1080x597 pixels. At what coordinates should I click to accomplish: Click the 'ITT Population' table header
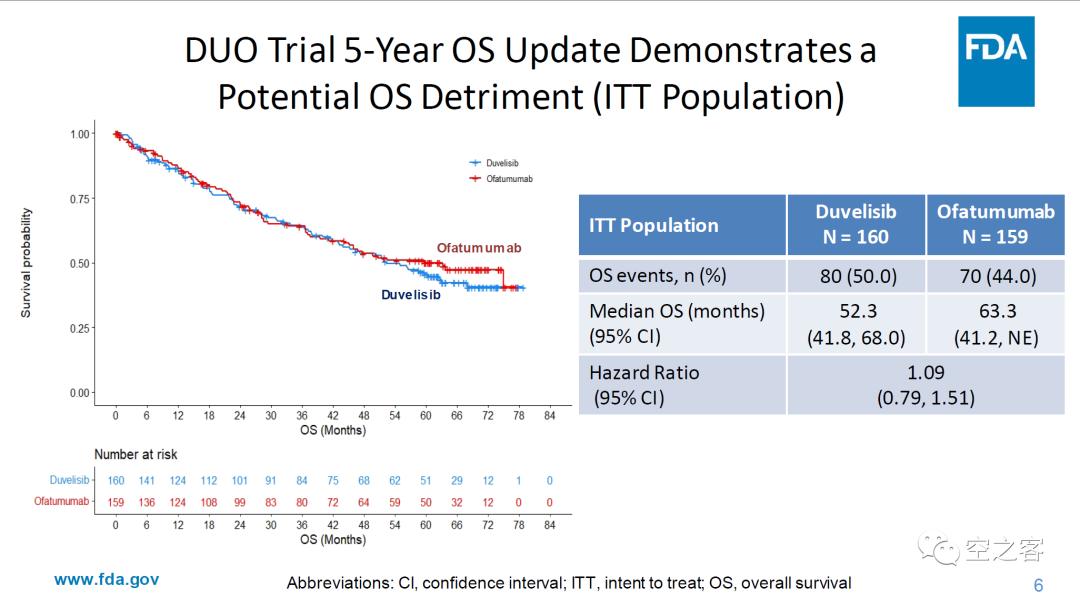click(x=682, y=225)
